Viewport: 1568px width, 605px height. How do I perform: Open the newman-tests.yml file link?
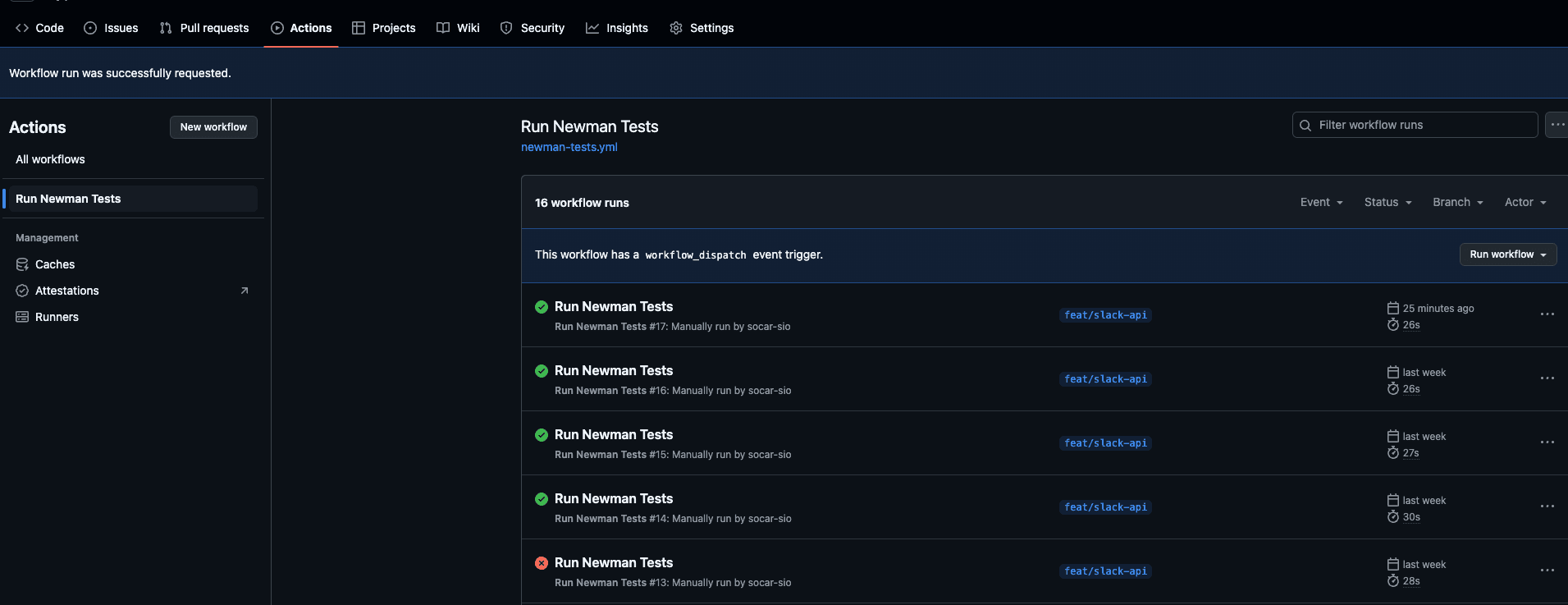569,147
